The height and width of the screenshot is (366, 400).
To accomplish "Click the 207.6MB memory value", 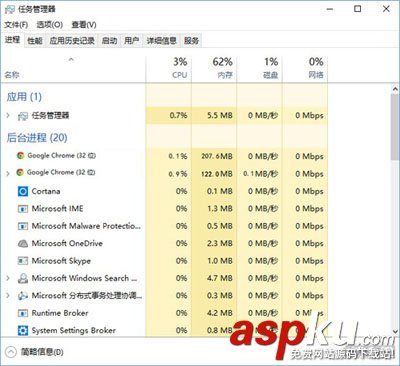I will tap(217, 156).
